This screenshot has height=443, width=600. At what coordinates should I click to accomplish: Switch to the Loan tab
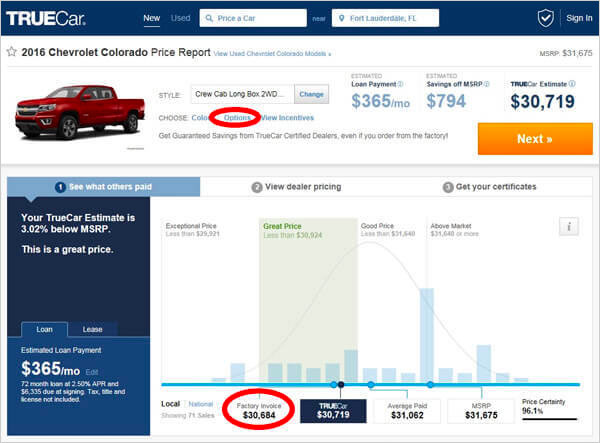tap(44, 329)
